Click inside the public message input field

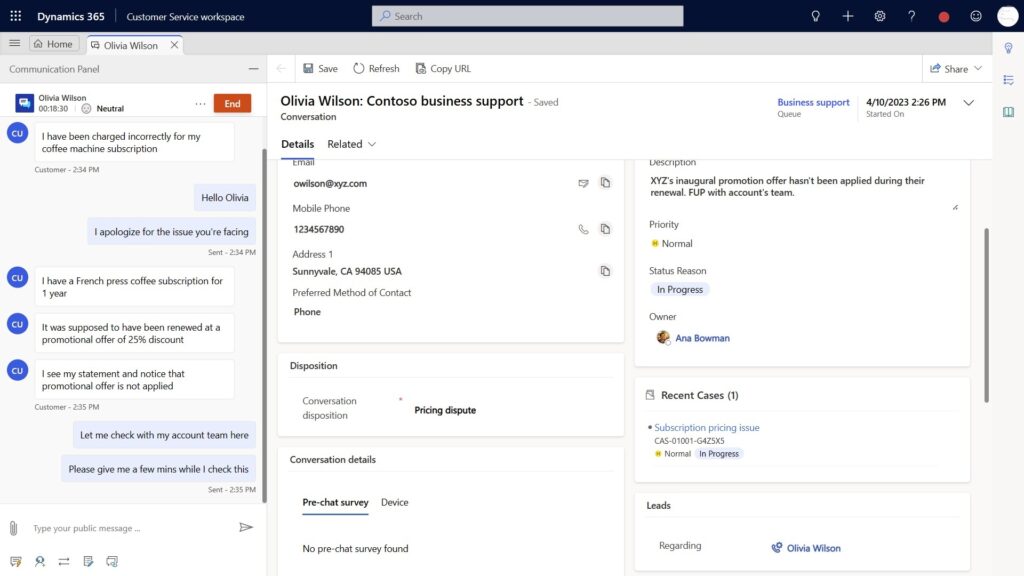120,527
